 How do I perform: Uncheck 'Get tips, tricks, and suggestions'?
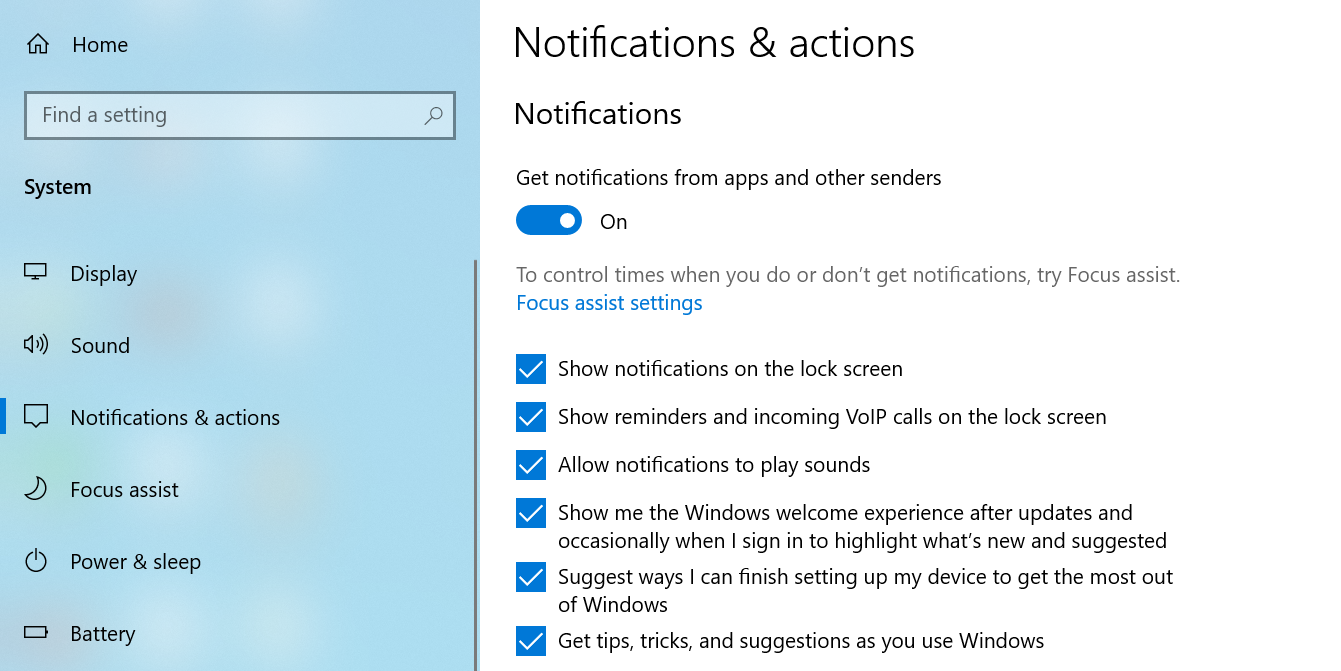pyautogui.click(x=530, y=641)
